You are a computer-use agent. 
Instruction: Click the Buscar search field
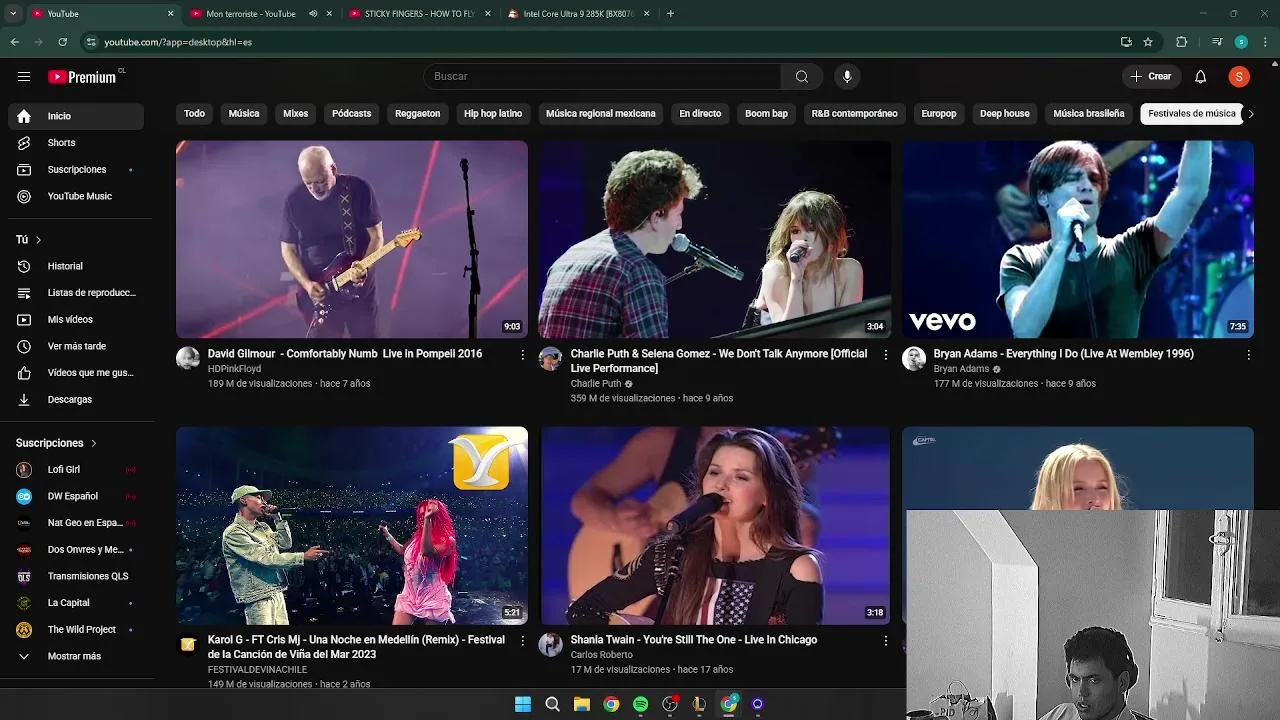602,77
